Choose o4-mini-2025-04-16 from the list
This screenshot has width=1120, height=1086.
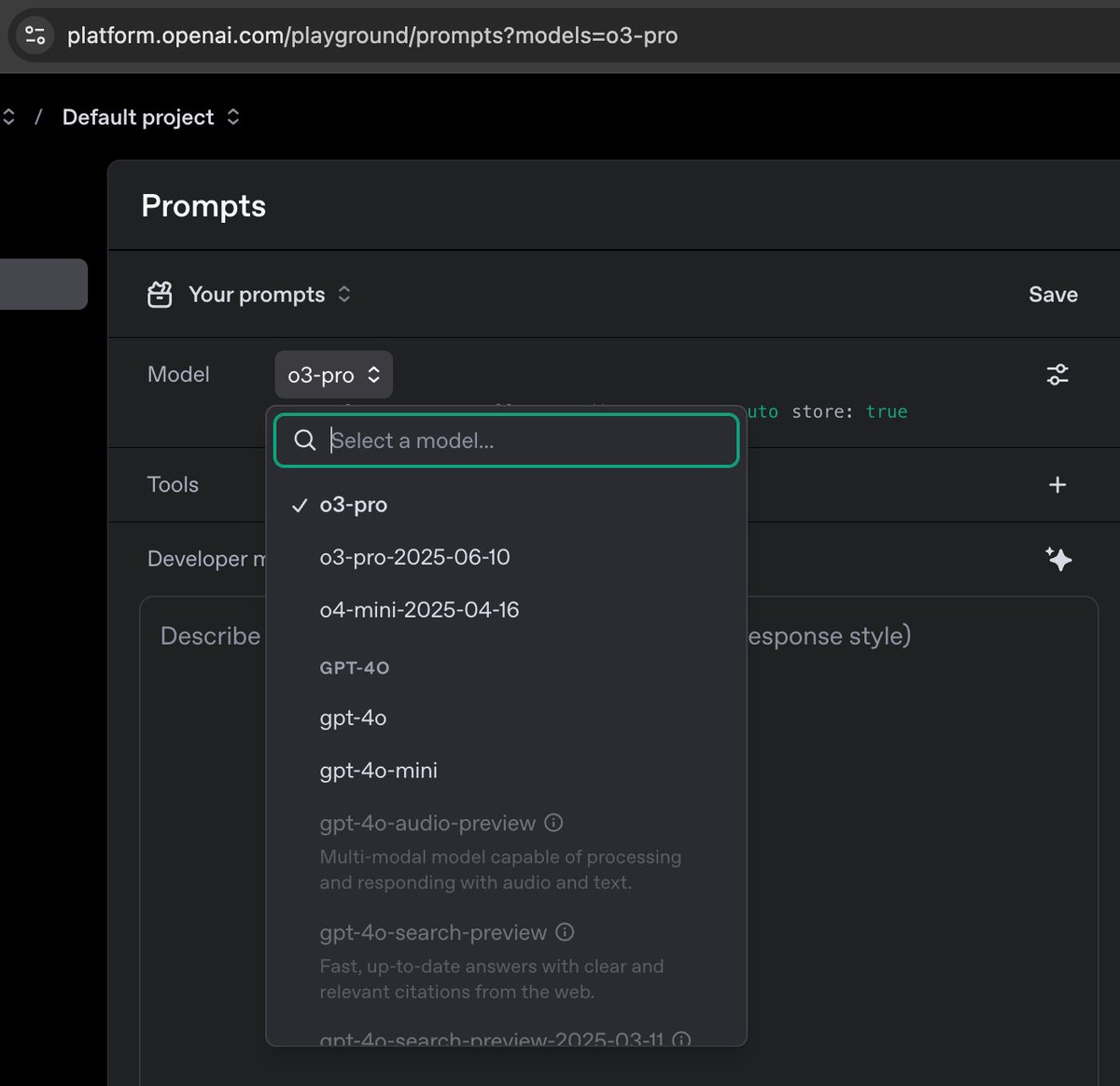click(x=506, y=609)
